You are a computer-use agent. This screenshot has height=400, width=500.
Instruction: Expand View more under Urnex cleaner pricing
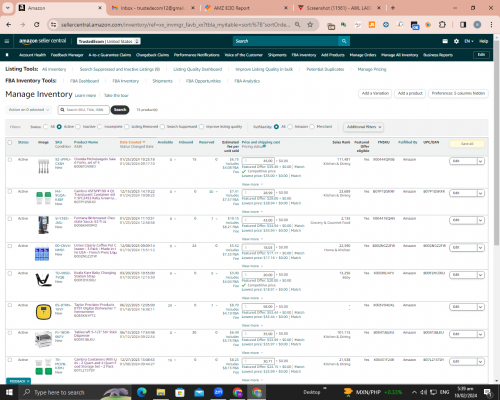click(x=252, y=266)
